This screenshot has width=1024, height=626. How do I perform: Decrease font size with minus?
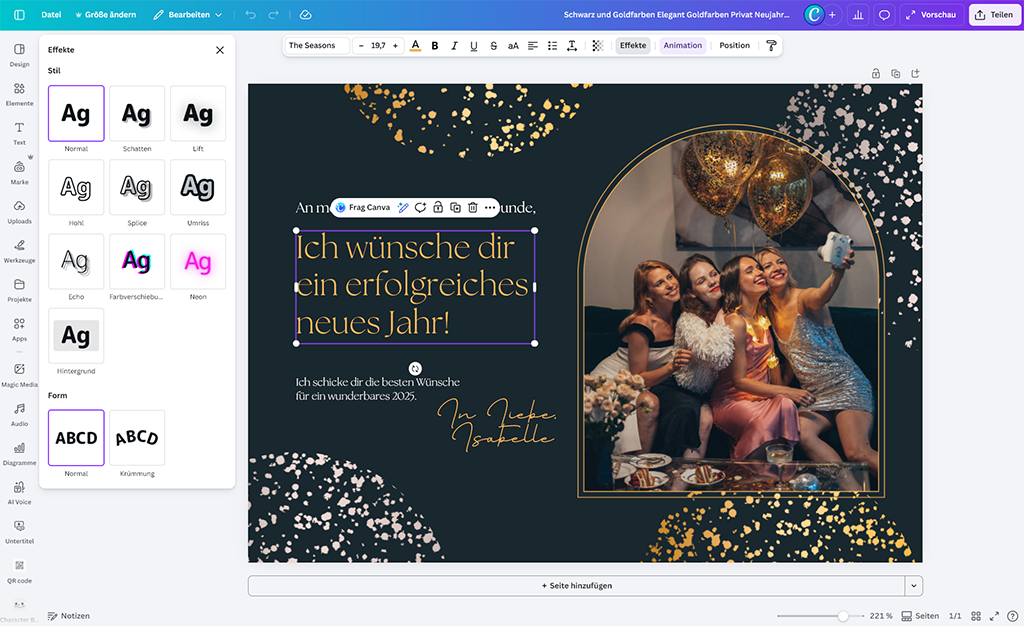point(361,46)
